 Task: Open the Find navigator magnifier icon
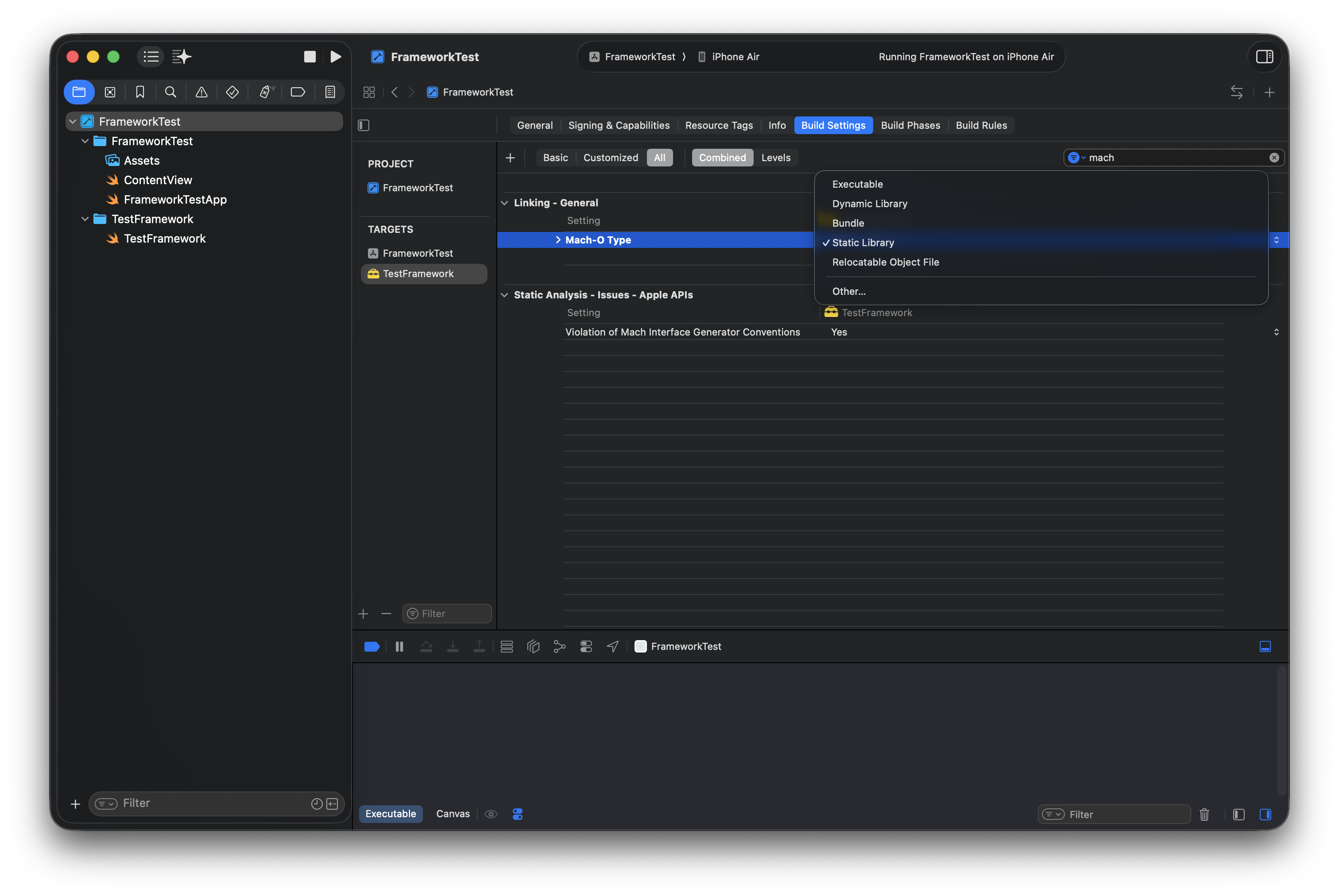170,92
